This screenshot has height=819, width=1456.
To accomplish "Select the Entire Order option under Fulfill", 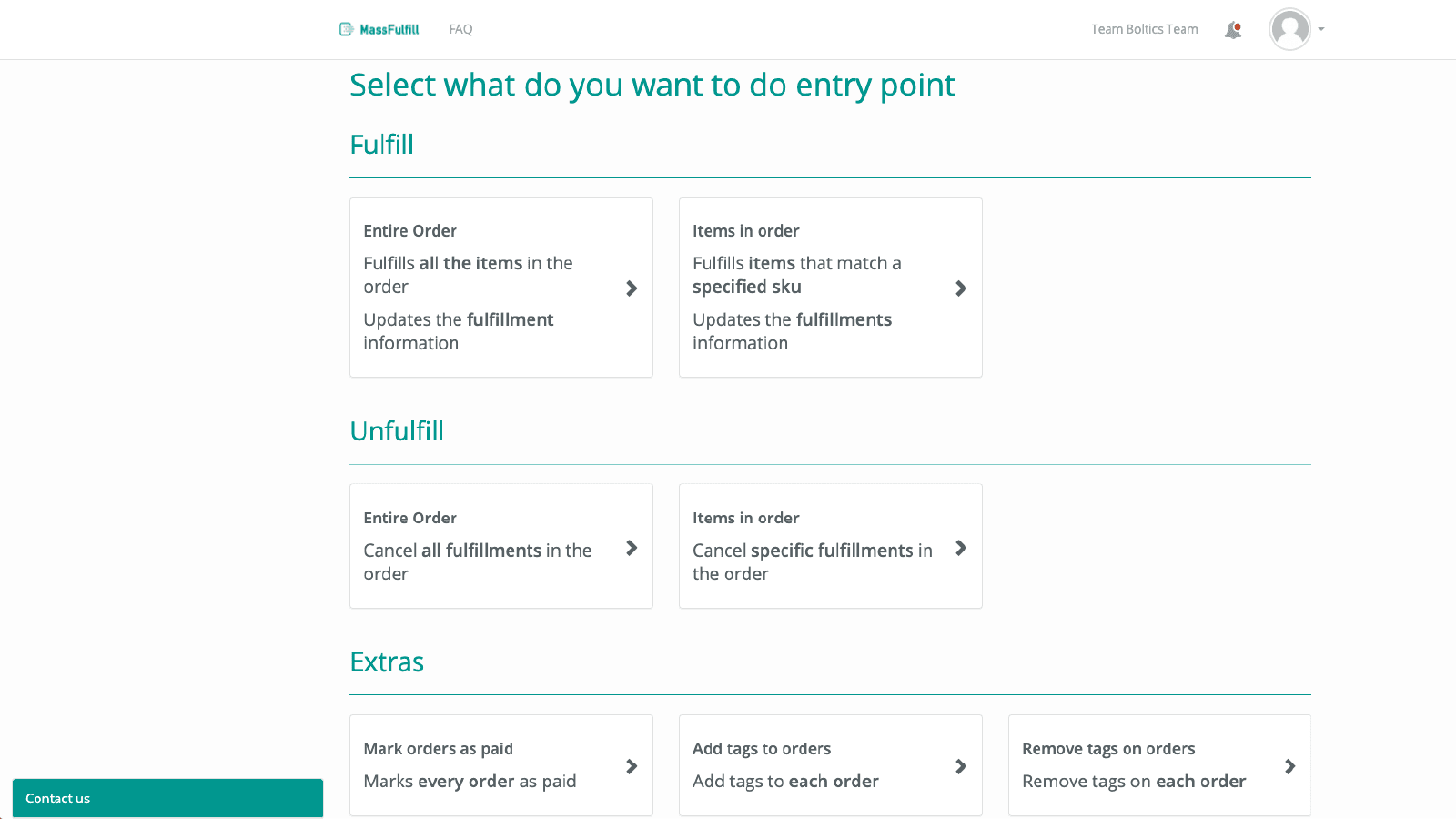I will coord(500,288).
